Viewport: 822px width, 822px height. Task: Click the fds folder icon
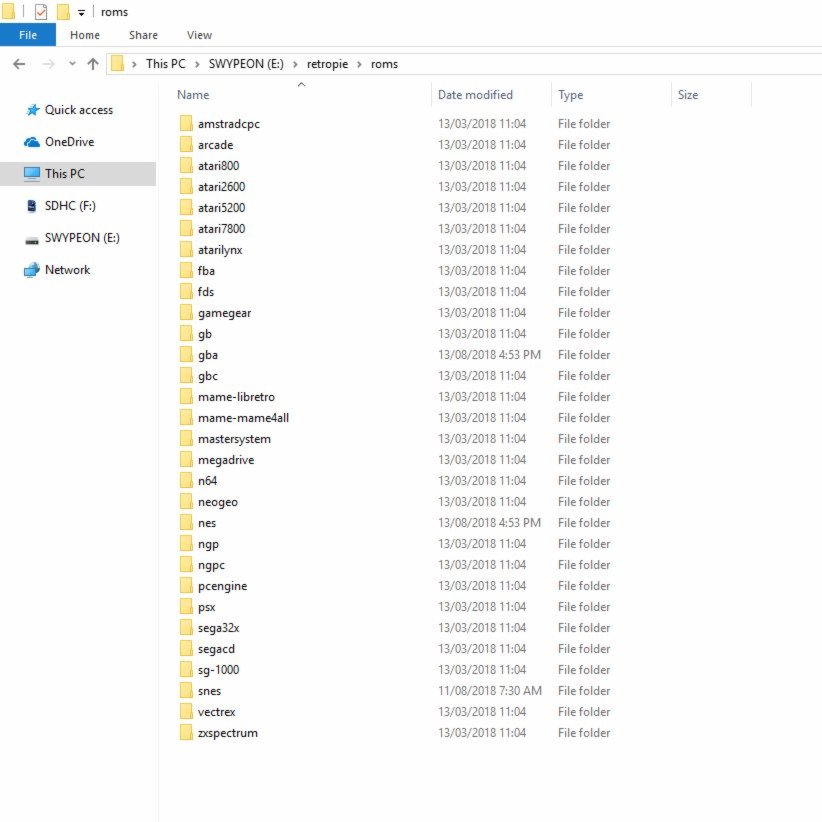(x=186, y=291)
